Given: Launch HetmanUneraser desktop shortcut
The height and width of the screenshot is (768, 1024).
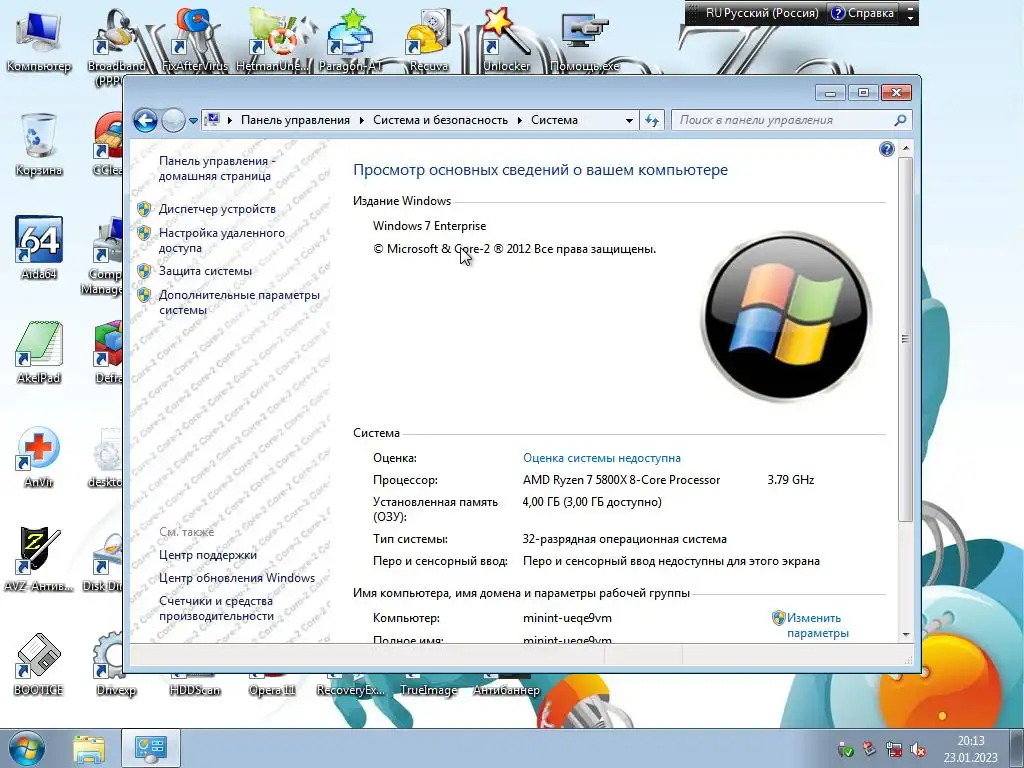Looking at the screenshot, I should pos(272,40).
